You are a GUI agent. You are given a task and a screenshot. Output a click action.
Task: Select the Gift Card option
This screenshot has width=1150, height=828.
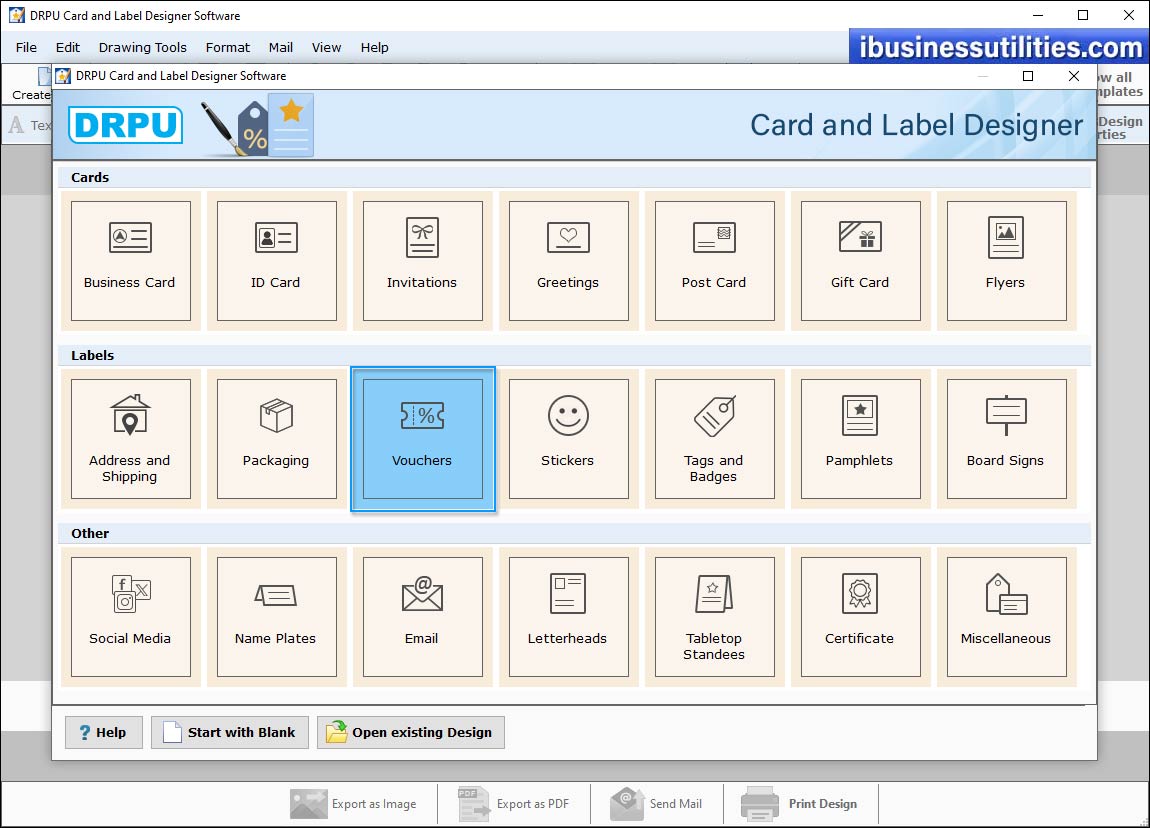pyautogui.click(x=860, y=260)
